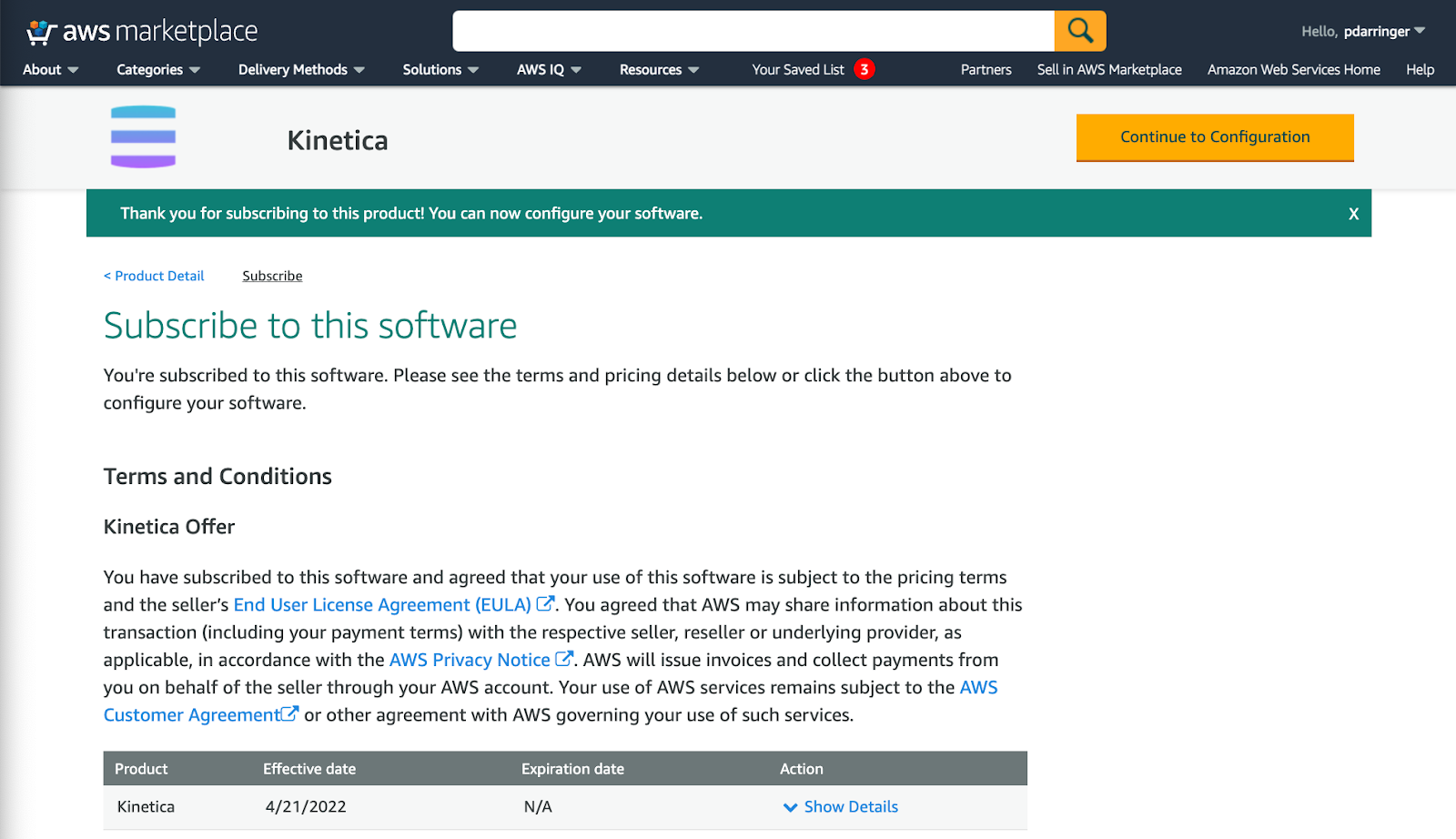
Task: Click Continue to Configuration
Action: [x=1214, y=136]
